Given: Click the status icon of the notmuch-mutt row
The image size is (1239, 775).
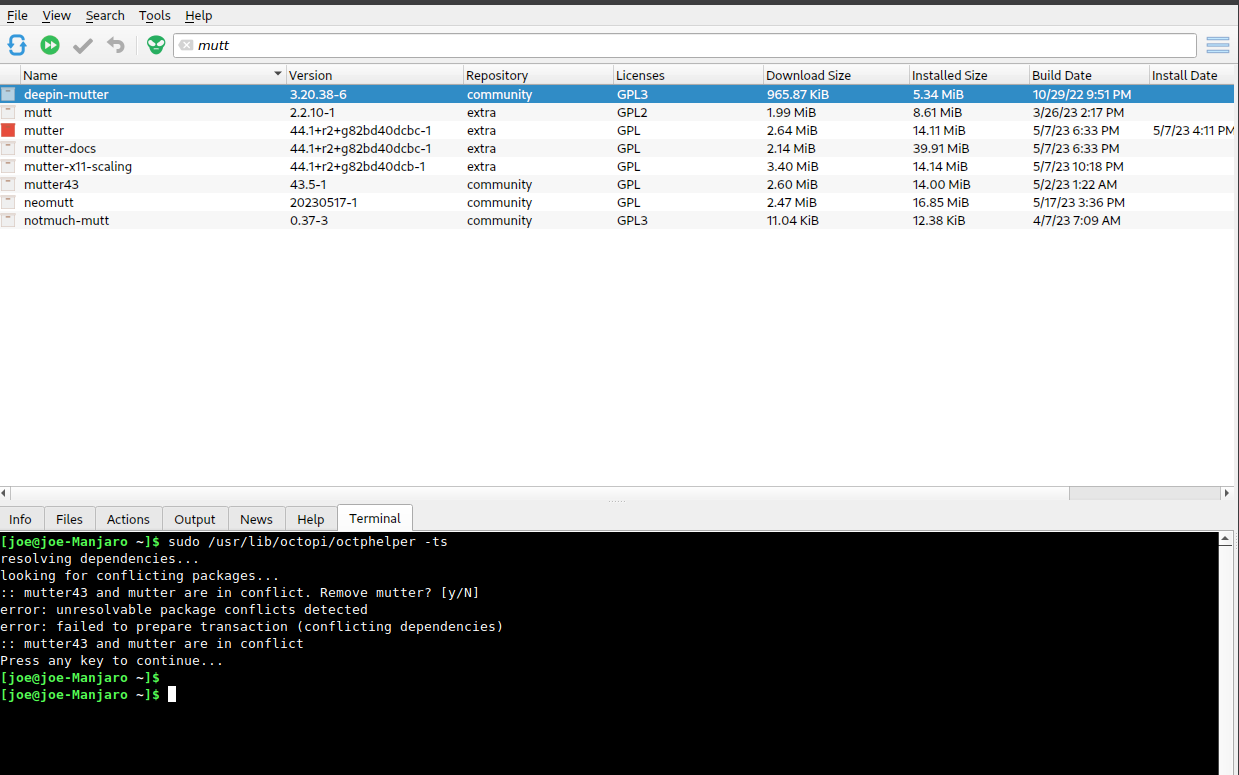Looking at the screenshot, I should coord(8,220).
